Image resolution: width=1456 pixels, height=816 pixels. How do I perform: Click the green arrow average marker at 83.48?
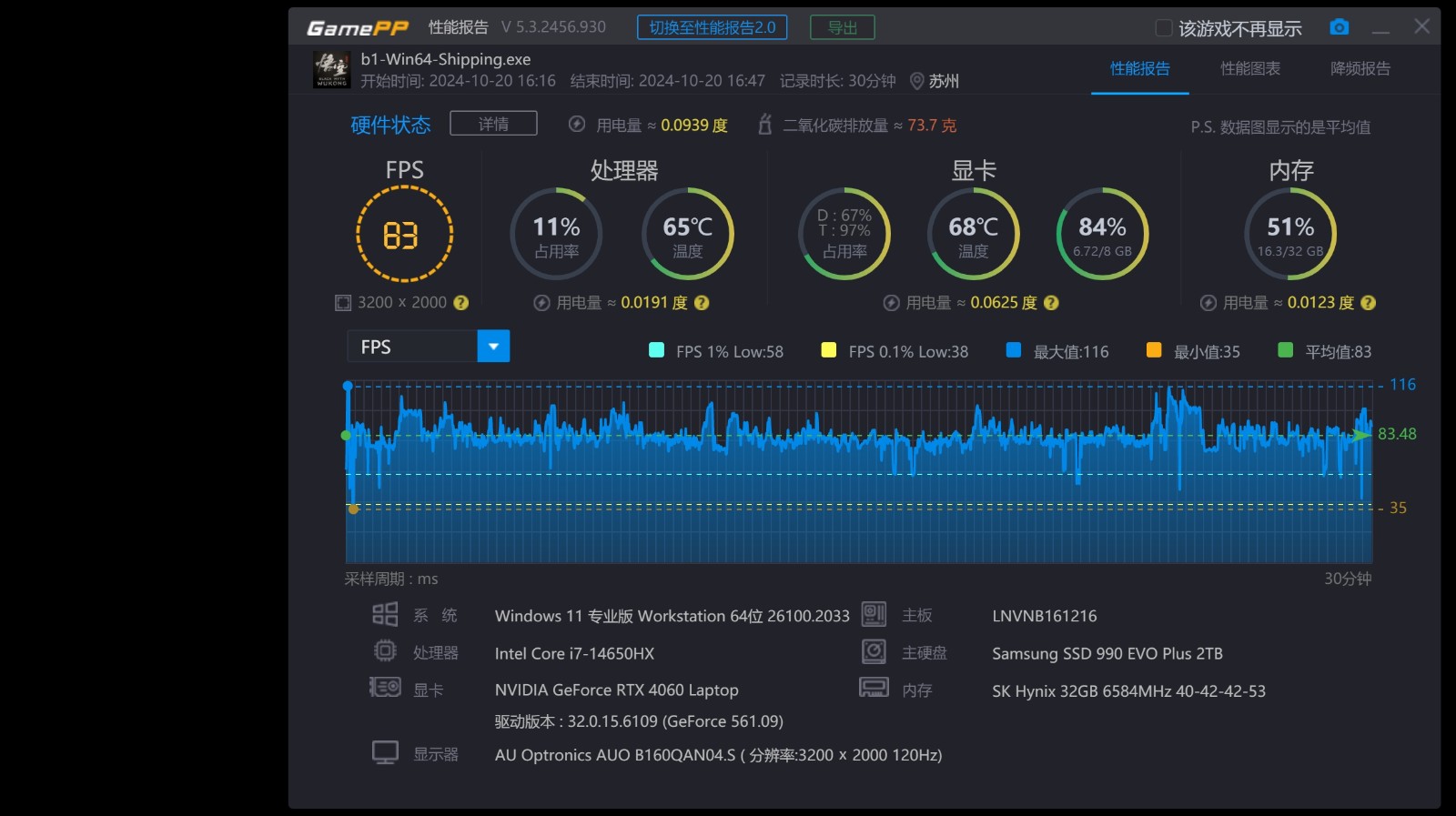pyautogui.click(x=1363, y=435)
